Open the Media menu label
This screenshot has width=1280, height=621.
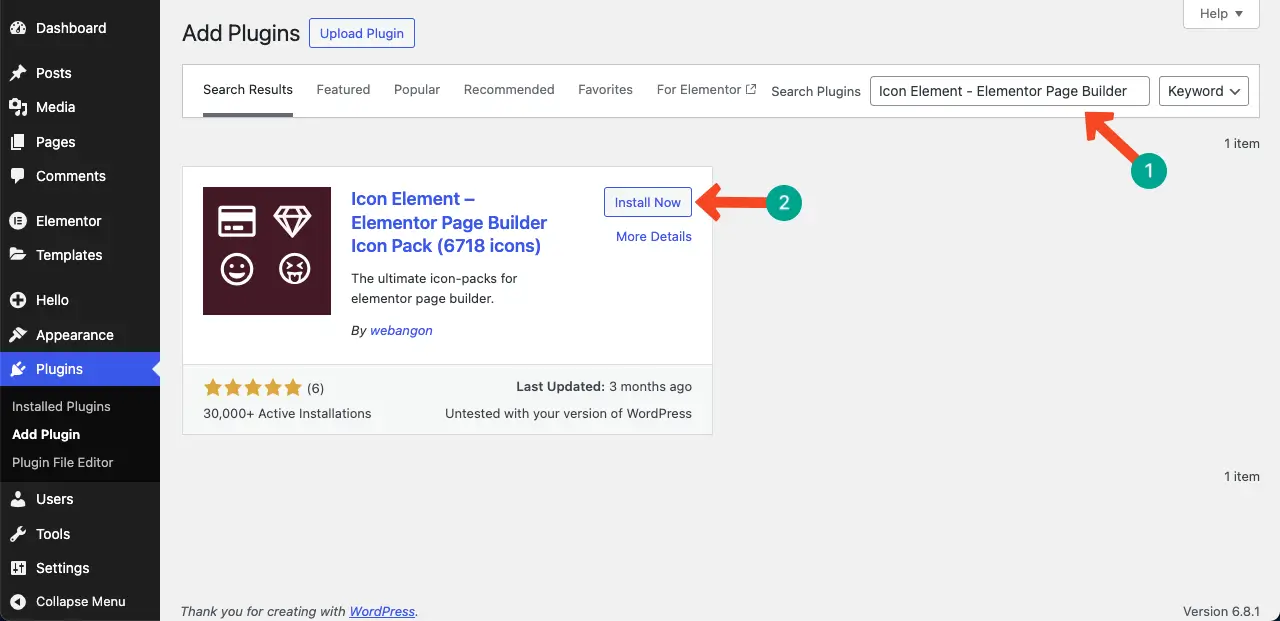[x=56, y=107]
